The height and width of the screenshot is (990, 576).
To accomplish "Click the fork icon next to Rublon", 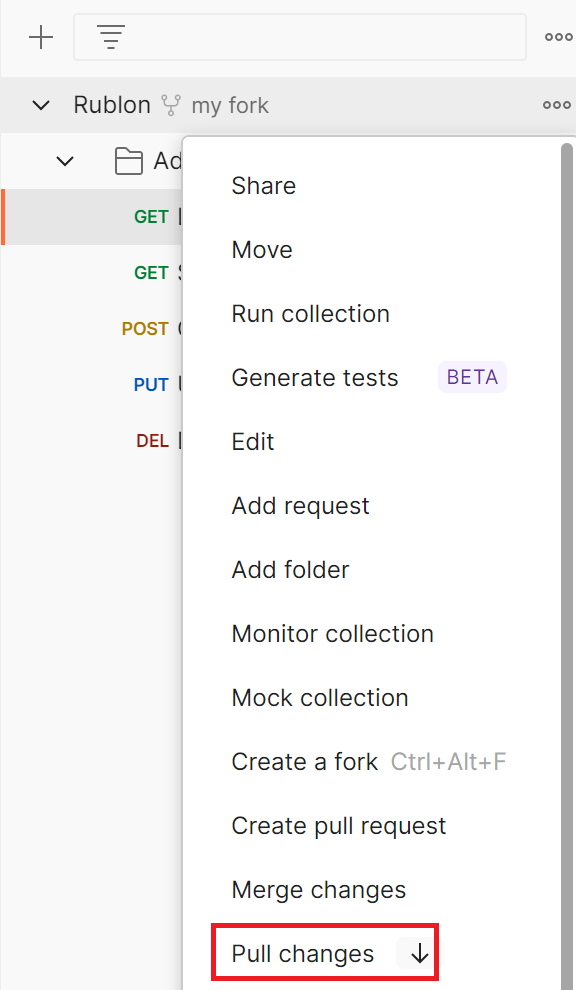I will [171, 105].
